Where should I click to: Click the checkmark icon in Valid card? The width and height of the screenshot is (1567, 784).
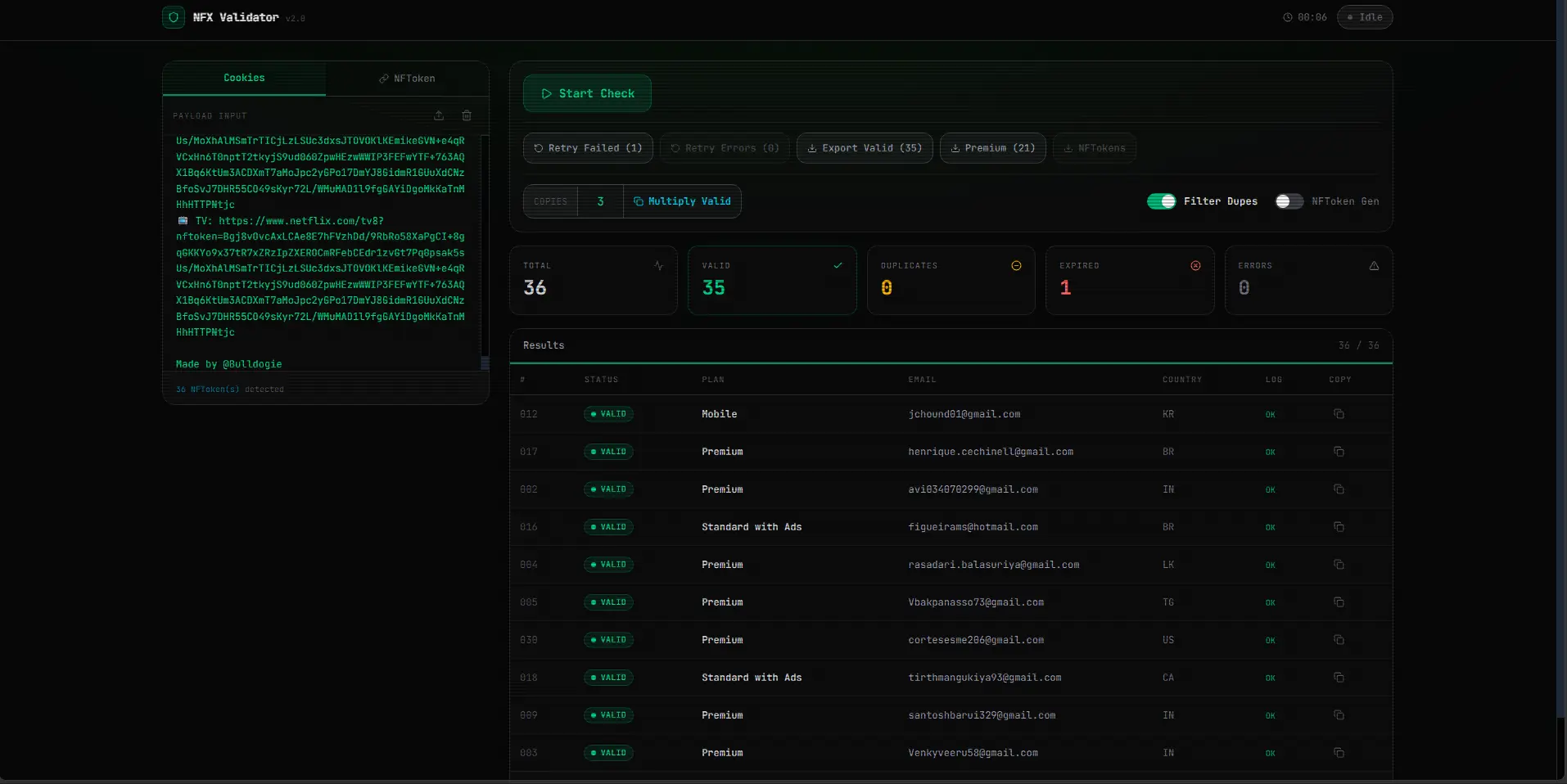click(x=838, y=265)
